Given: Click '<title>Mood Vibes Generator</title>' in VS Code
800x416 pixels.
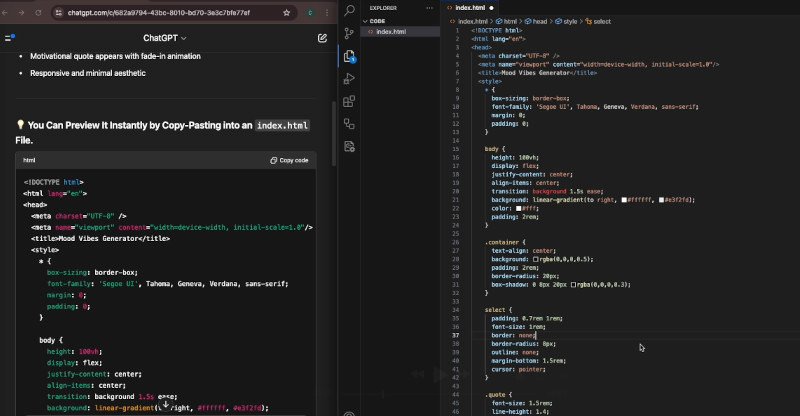Looking at the screenshot, I should pyautogui.click(x=537, y=73).
